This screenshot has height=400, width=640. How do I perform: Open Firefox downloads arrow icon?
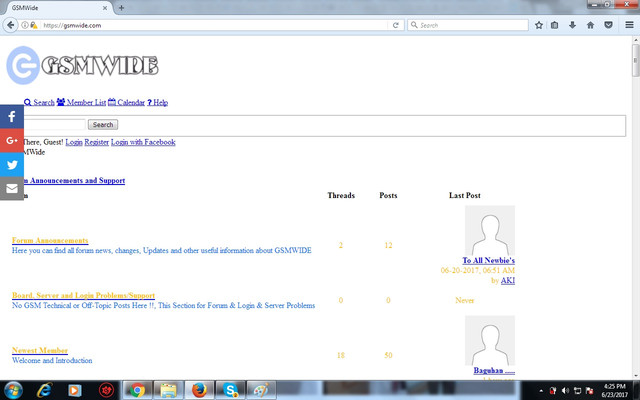572,25
